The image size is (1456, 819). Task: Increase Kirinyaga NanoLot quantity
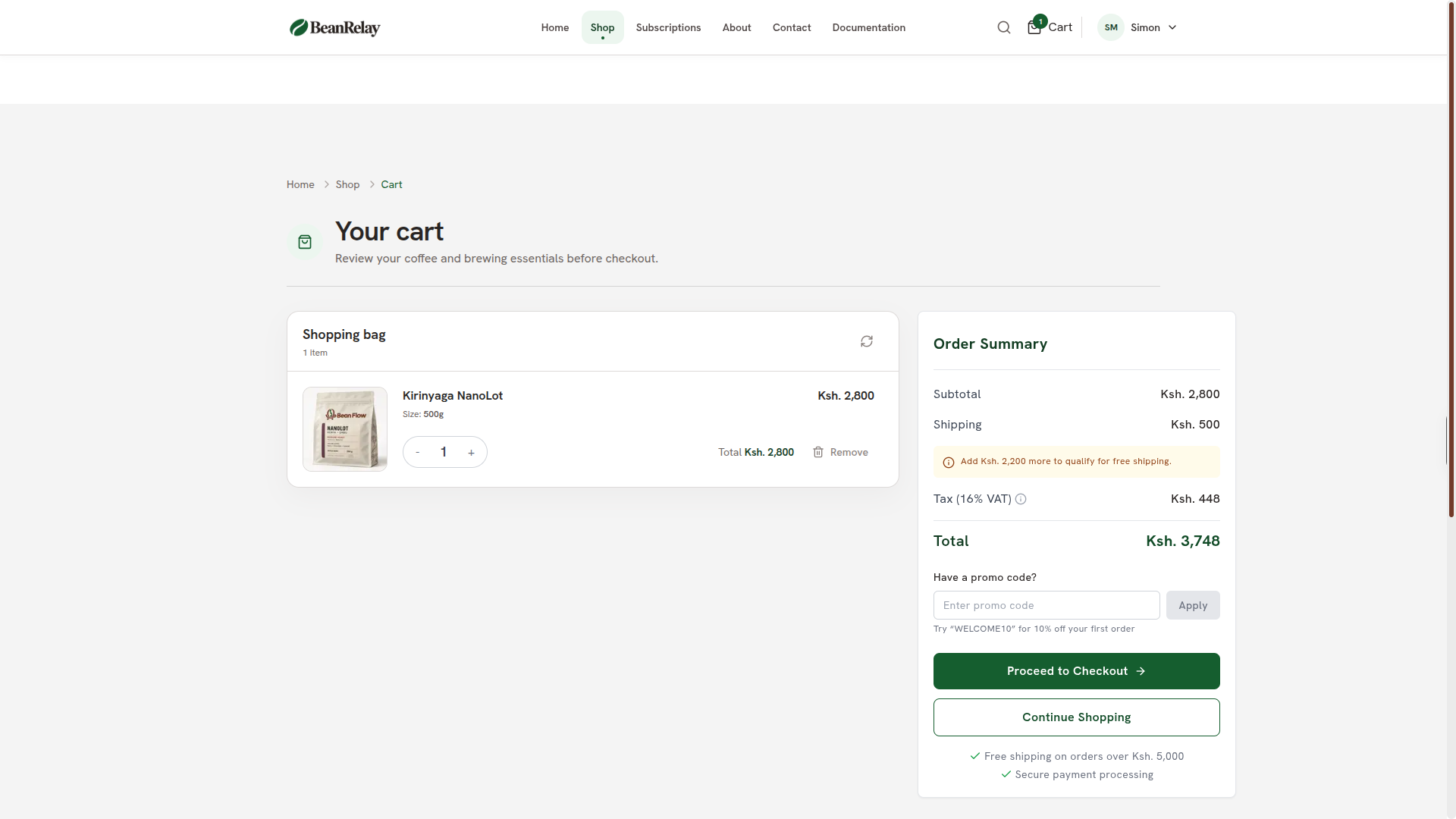471,452
